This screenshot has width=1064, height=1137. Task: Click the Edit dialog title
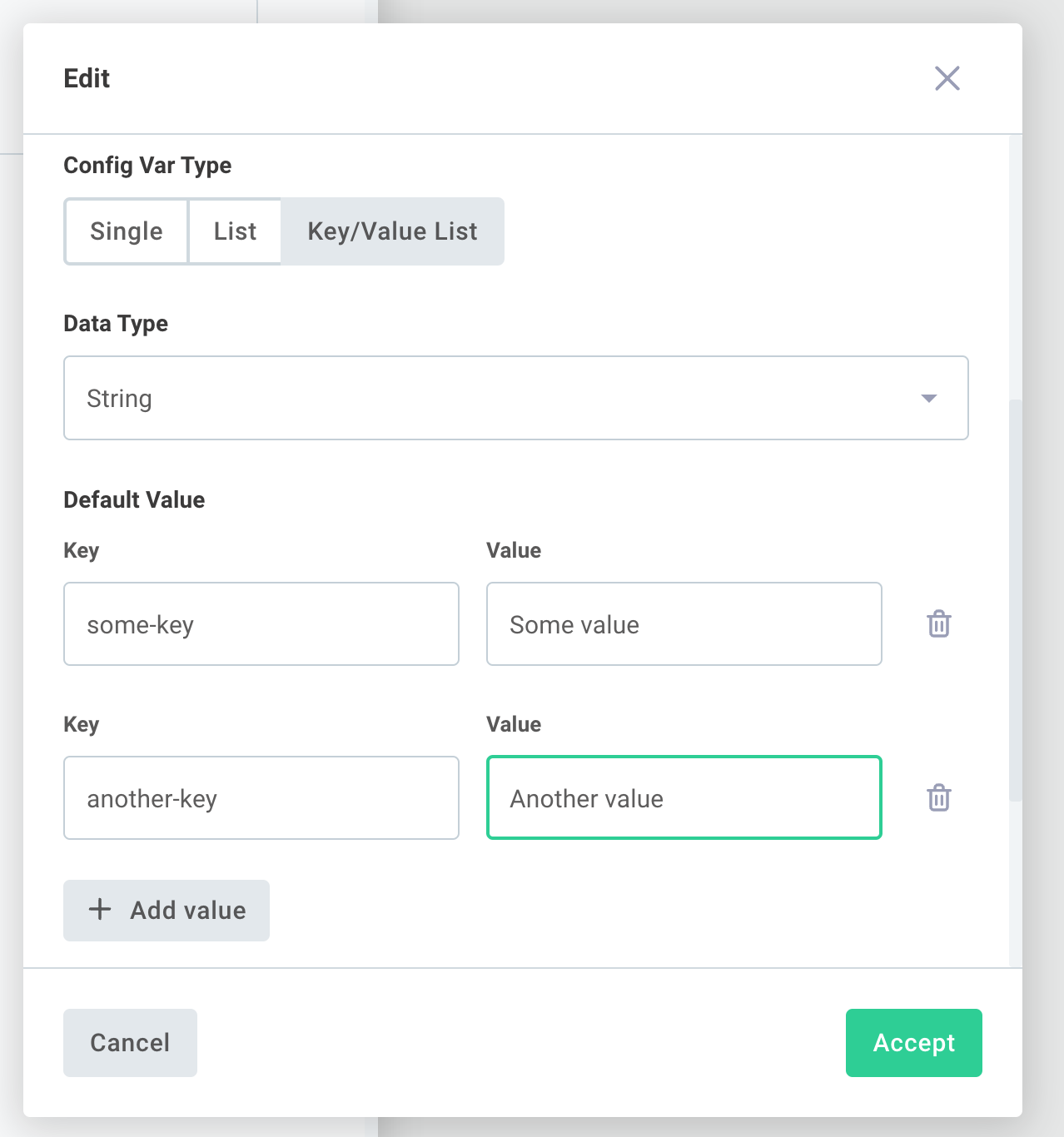86,78
